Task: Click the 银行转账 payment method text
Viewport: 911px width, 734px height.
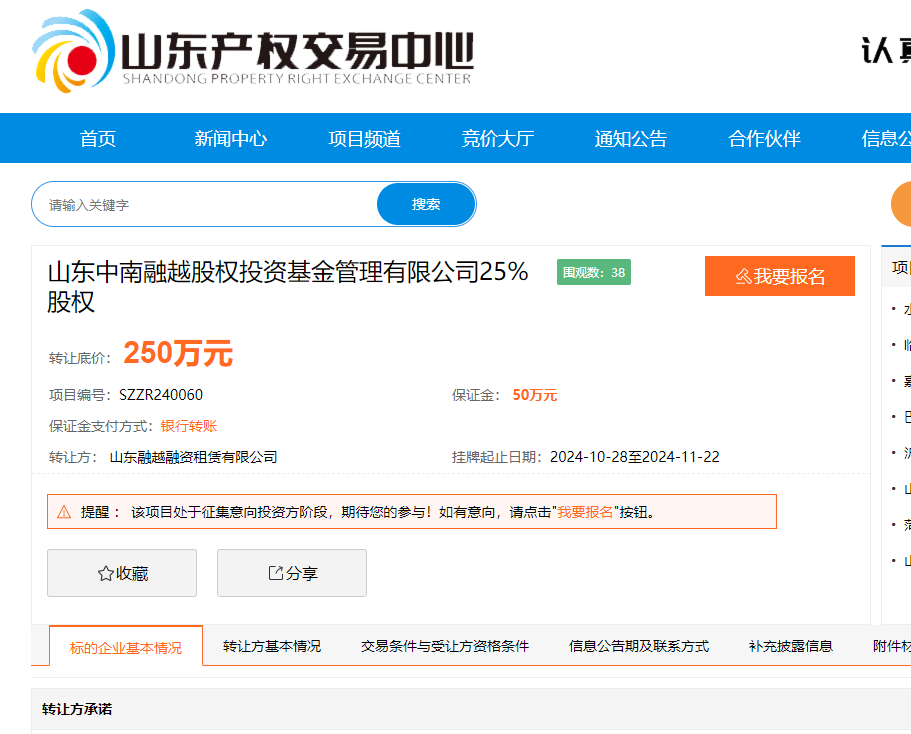Action: (x=189, y=426)
